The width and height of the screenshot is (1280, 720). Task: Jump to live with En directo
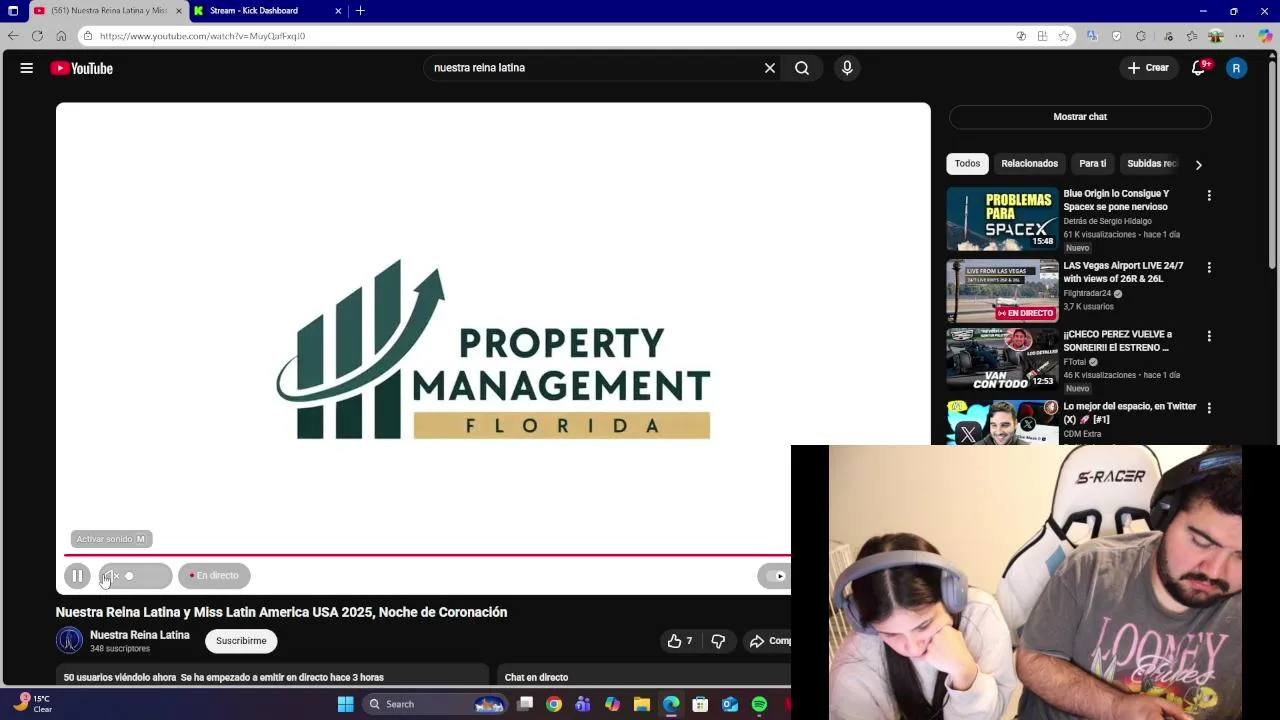(214, 576)
